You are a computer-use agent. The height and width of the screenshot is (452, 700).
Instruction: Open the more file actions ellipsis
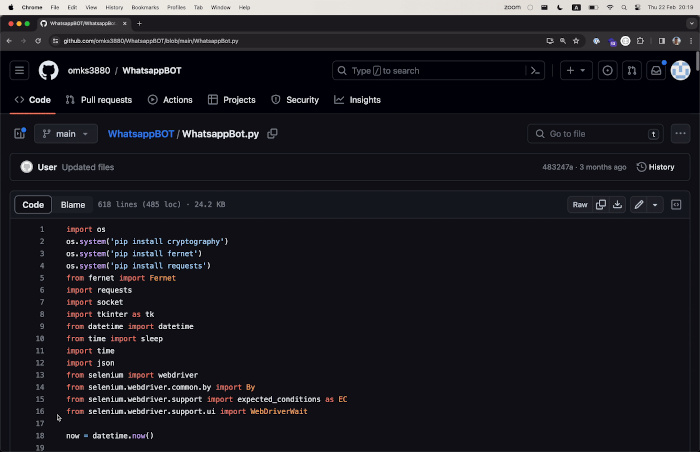[x=680, y=134]
